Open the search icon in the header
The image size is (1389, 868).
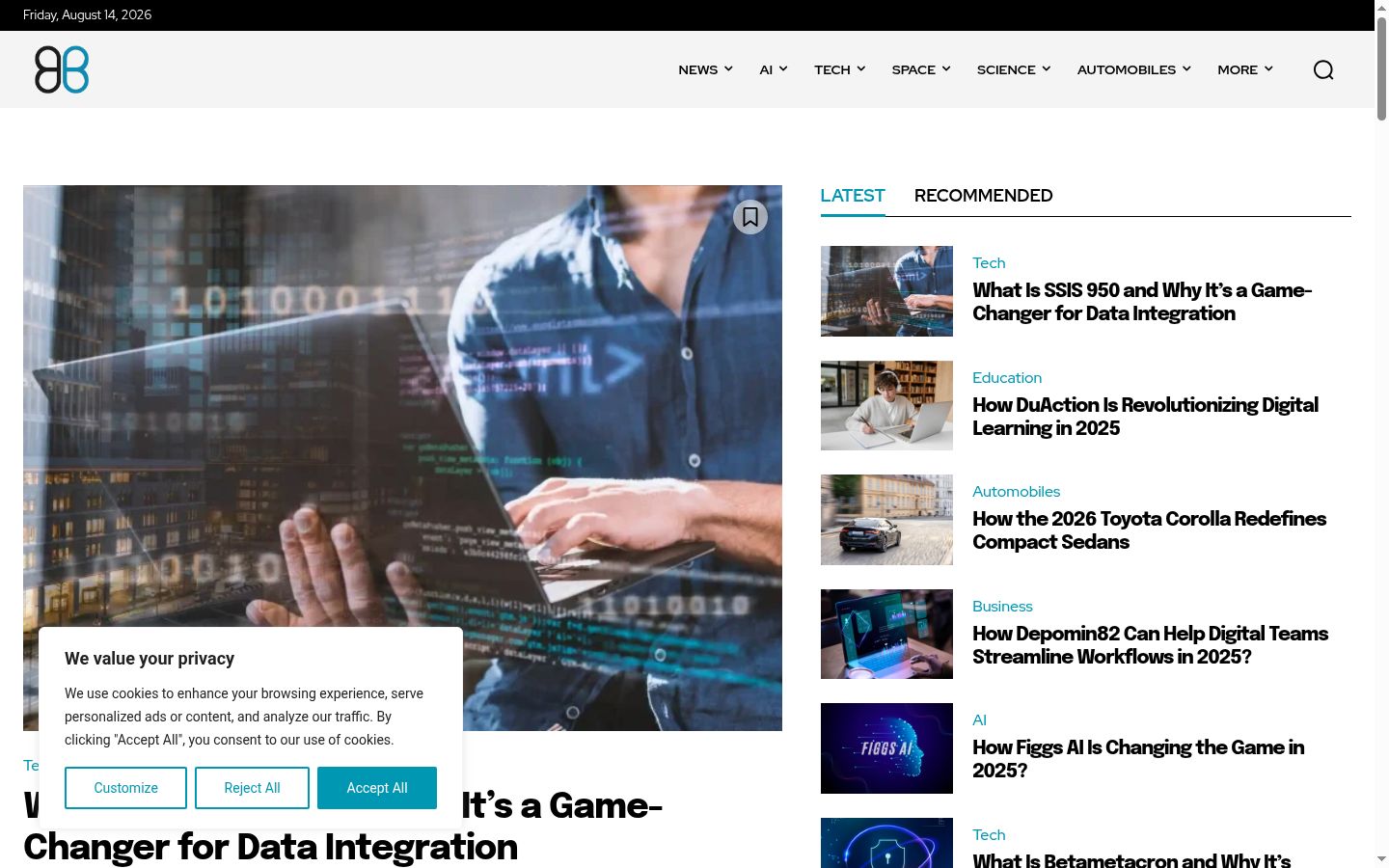1323,69
